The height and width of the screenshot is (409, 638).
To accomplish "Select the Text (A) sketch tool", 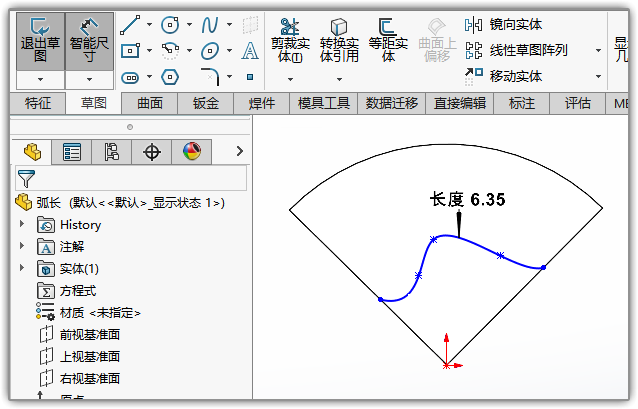I will click(x=250, y=51).
